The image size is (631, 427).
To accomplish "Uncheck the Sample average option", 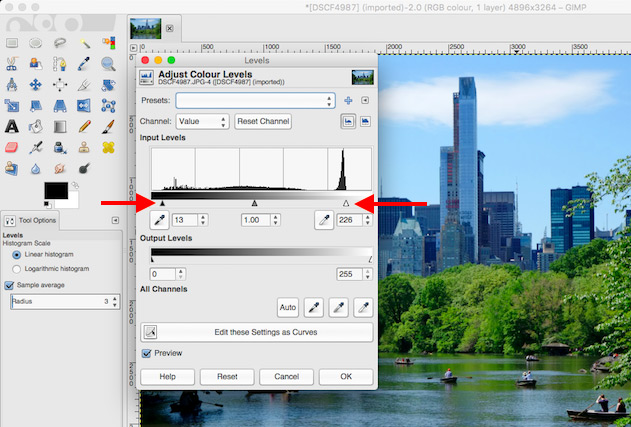I will pyautogui.click(x=10, y=285).
